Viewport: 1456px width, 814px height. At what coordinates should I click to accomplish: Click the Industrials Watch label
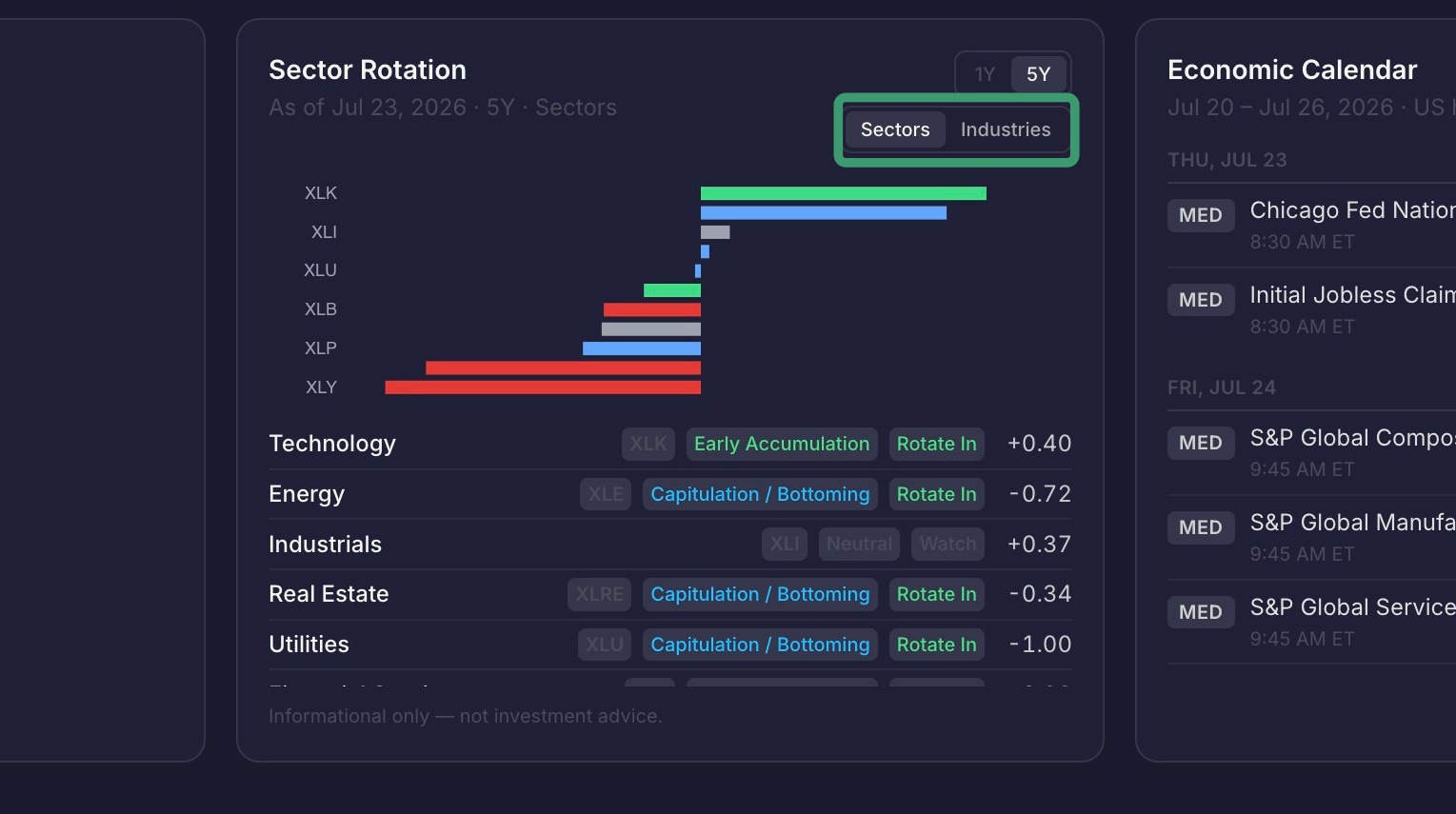pyautogui.click(x=948, y=544)
